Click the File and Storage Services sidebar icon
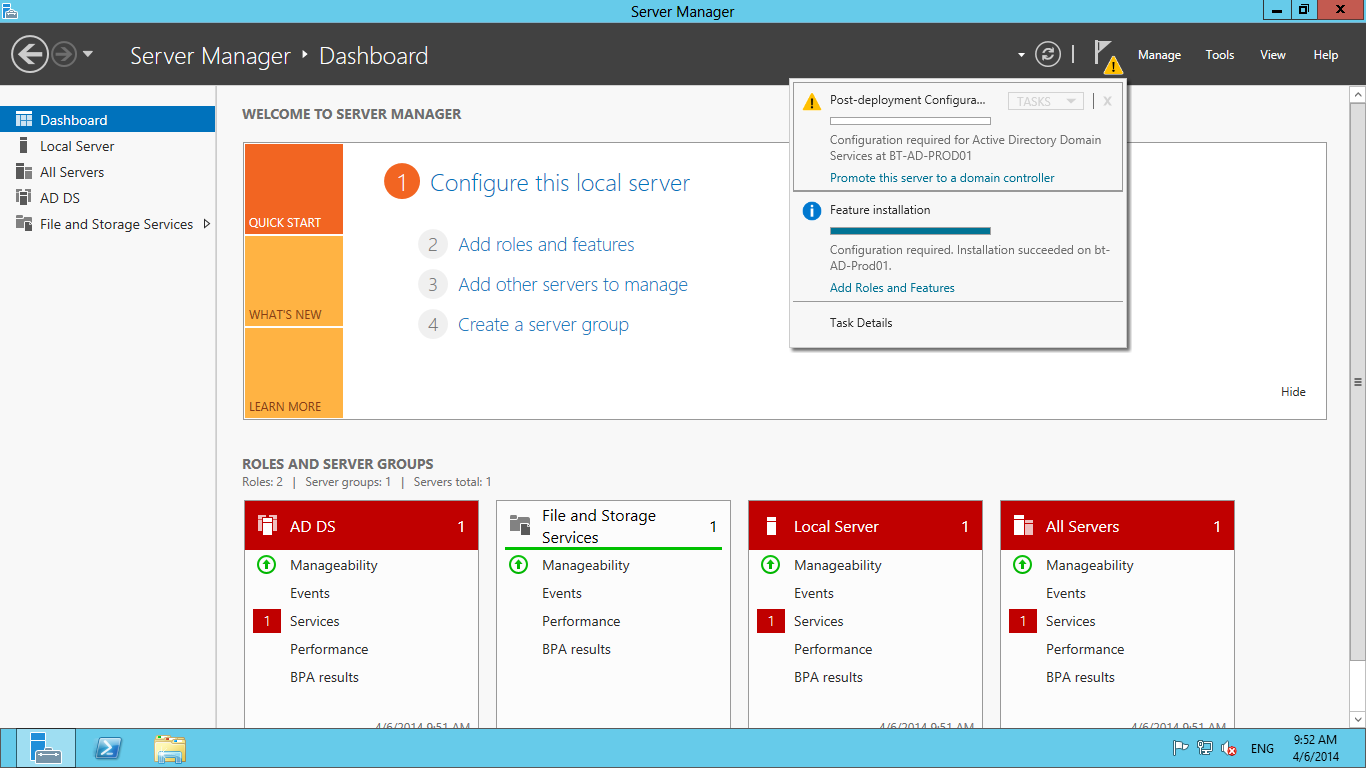 pos(24,224)
